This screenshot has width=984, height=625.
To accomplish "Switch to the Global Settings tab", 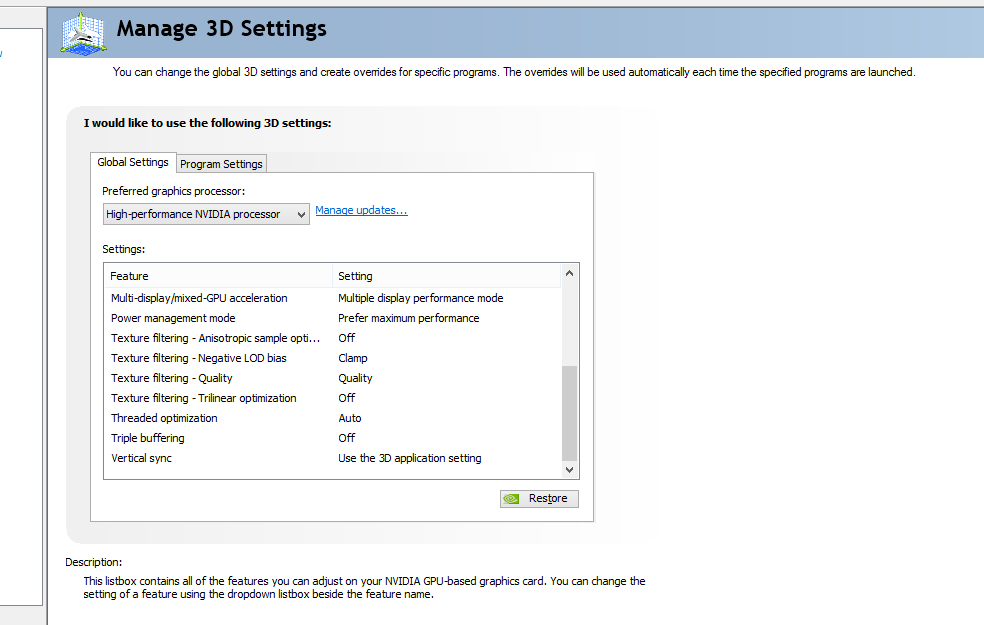I will pos(133,163).
